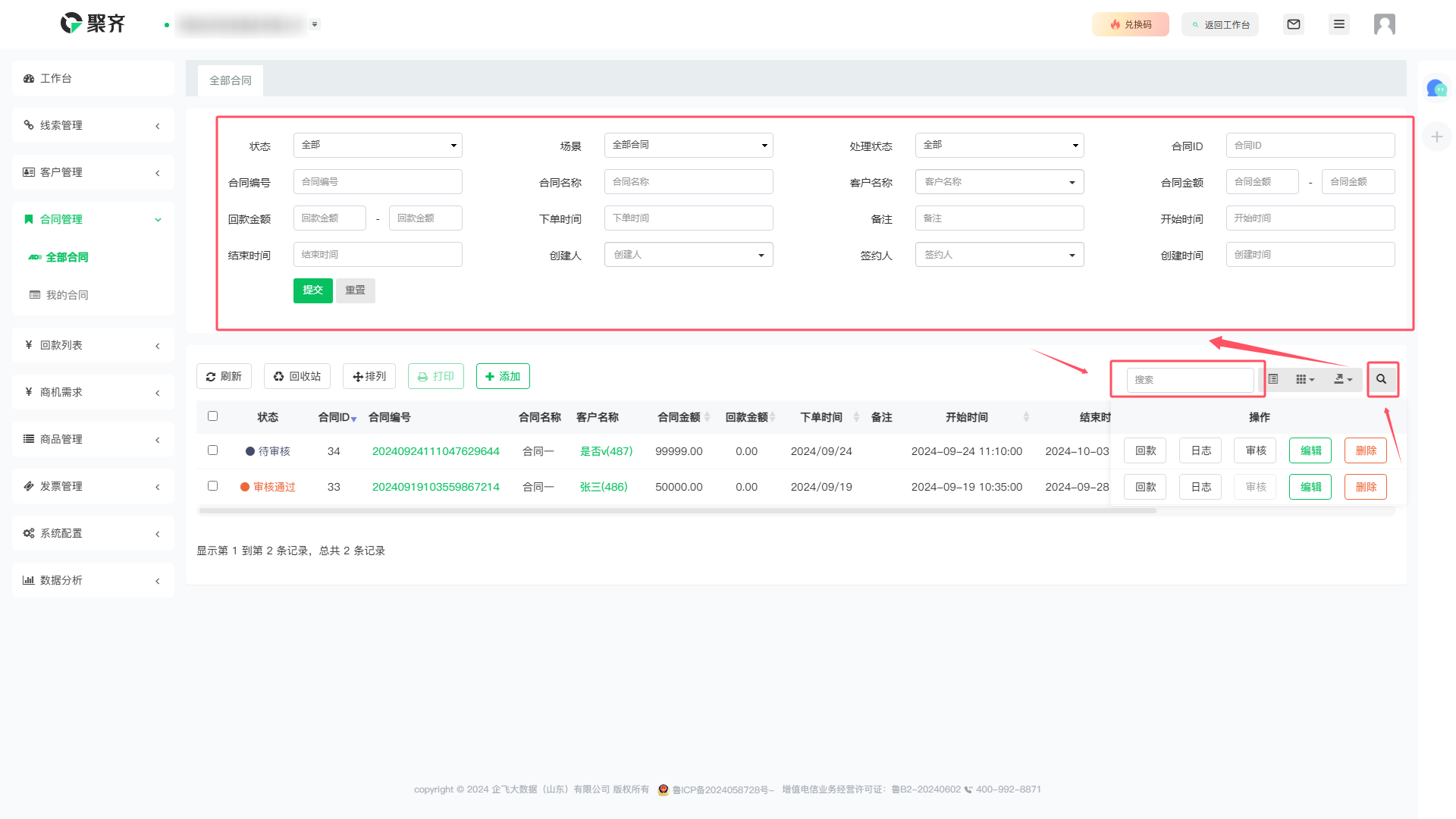
Task: Open the 处理状态 dropdown
Action: click(999, 145)
